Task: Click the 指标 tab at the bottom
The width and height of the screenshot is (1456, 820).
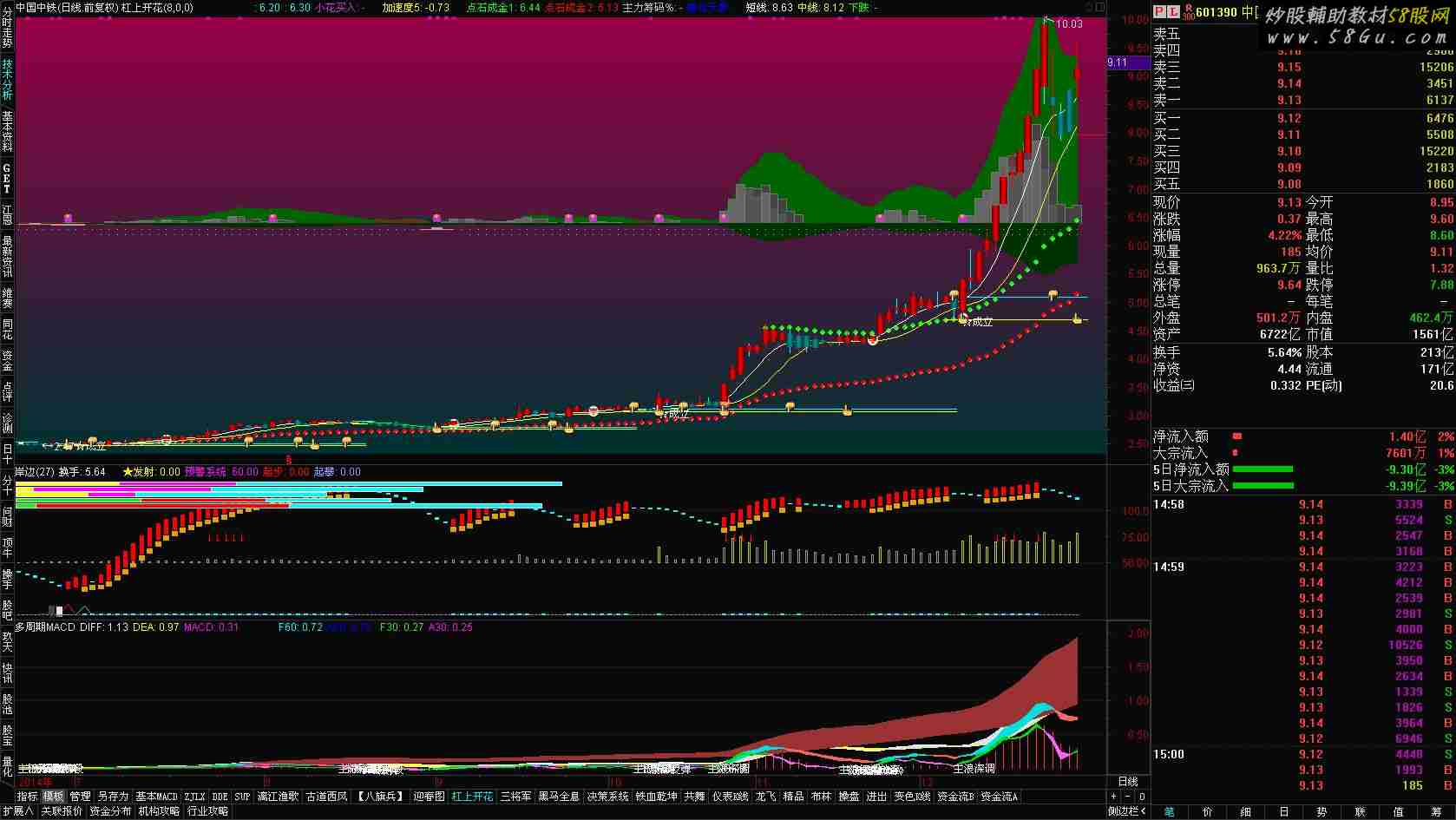Action: (x=27, y=796)
